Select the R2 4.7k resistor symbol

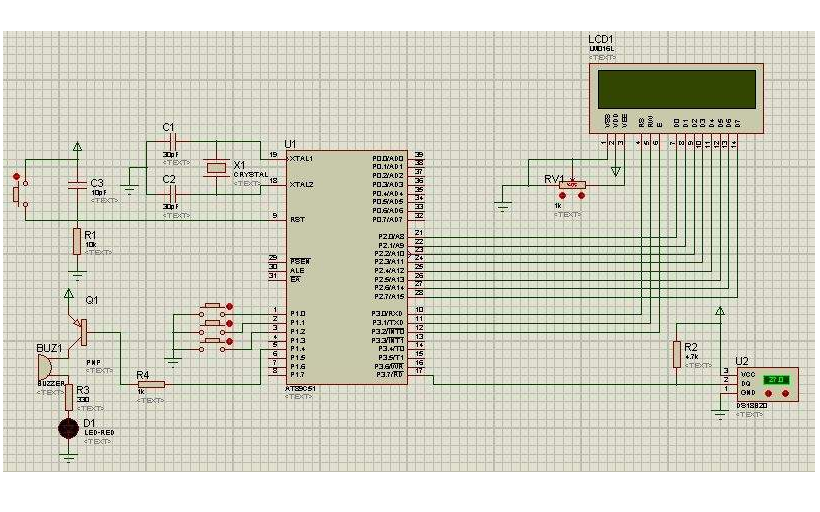pyautogui.click(x=677, y=354)
